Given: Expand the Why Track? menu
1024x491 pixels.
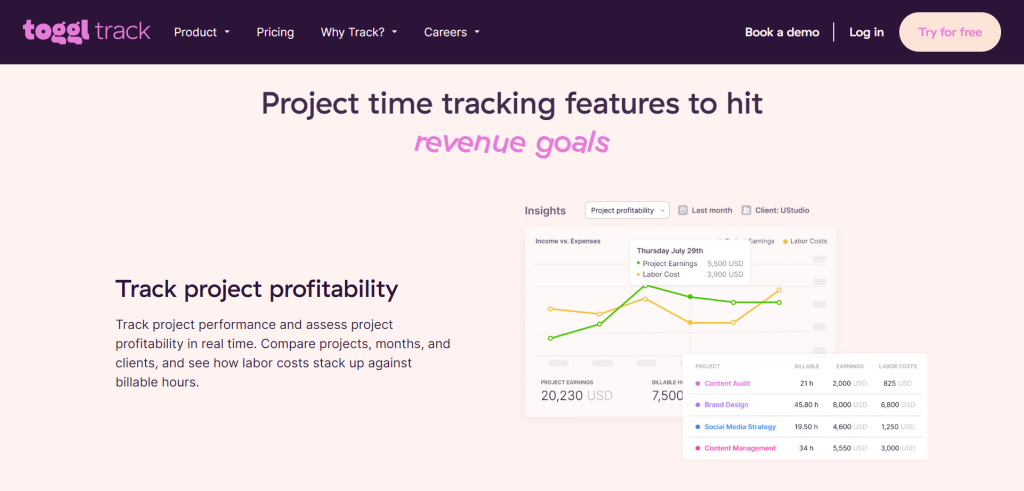Looking at the screenshot, I should (359, 32).
